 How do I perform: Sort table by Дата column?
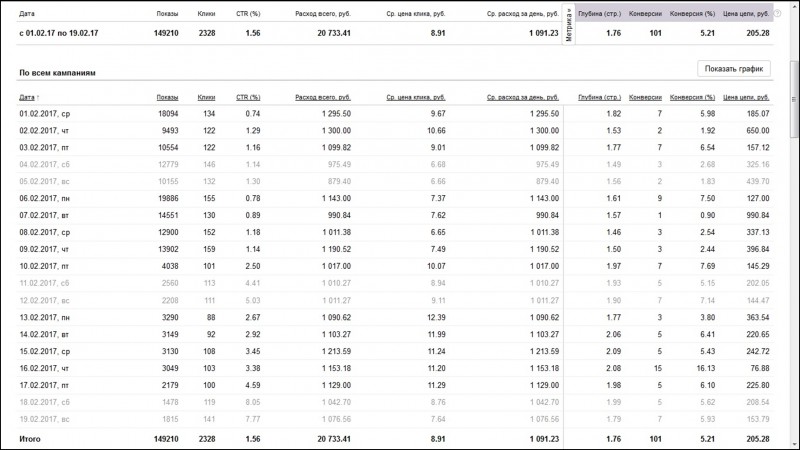pyautogui.click(x=27, y=97)
